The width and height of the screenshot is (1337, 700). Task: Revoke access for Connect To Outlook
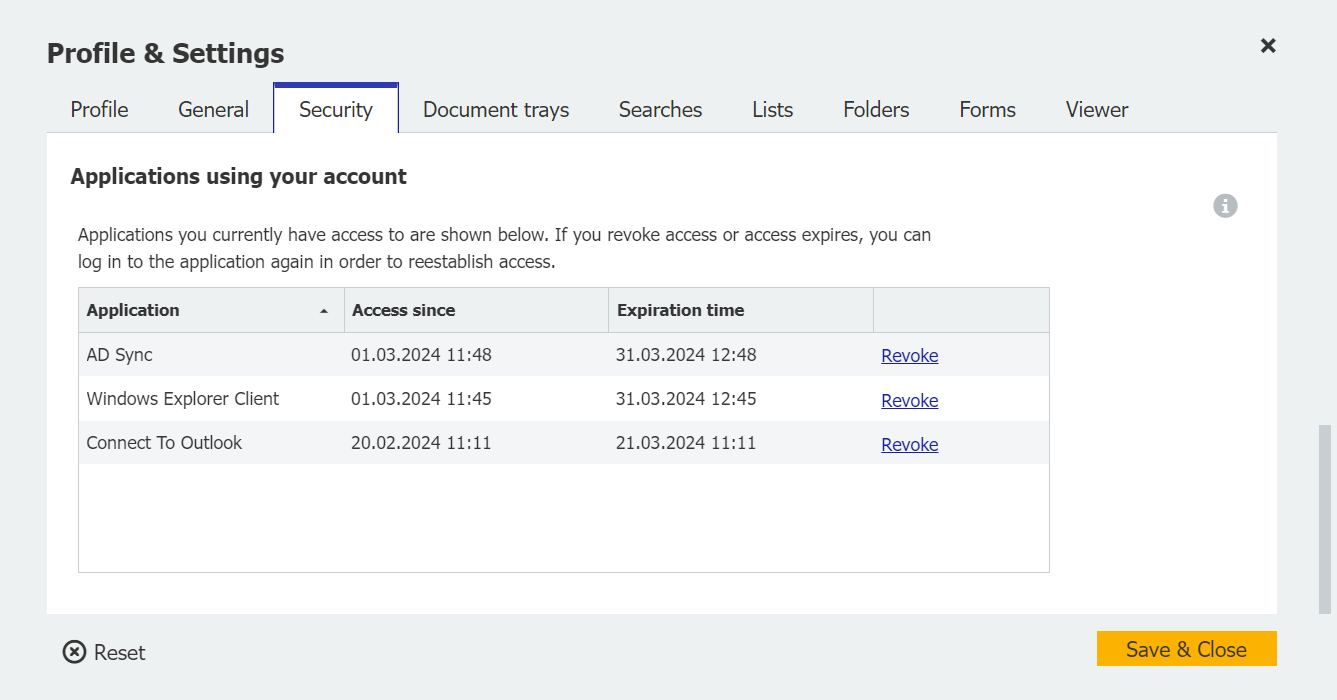[x=909, y=445]
